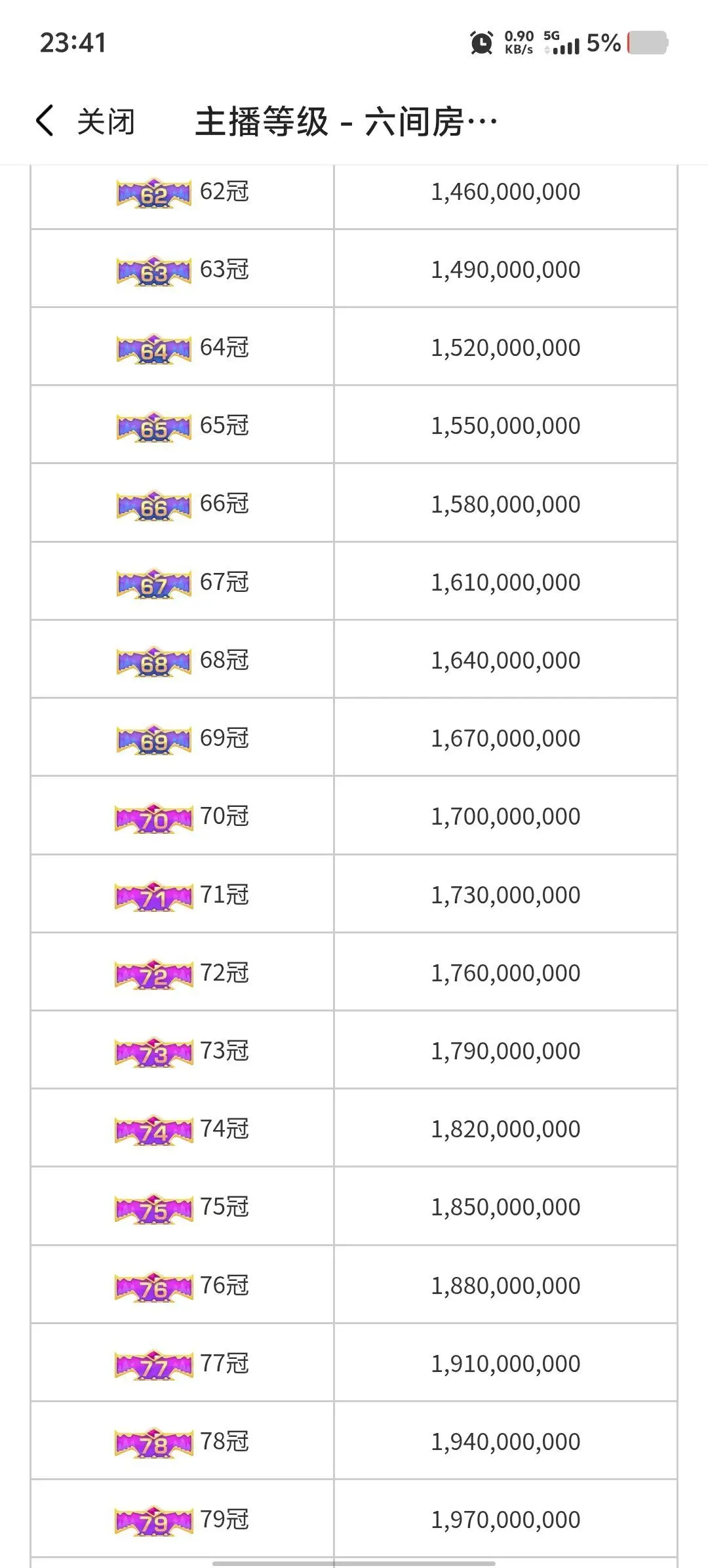Select the 1,460,000,000 value cell
708x1568 pixels.
(x=505, y=192)
